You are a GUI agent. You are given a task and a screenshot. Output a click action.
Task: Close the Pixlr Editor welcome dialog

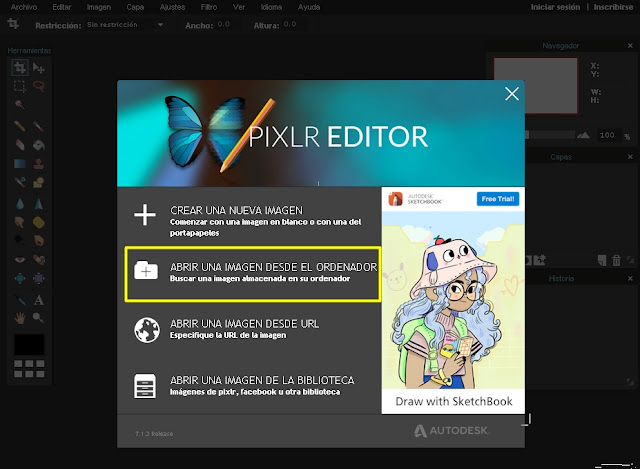512,94
